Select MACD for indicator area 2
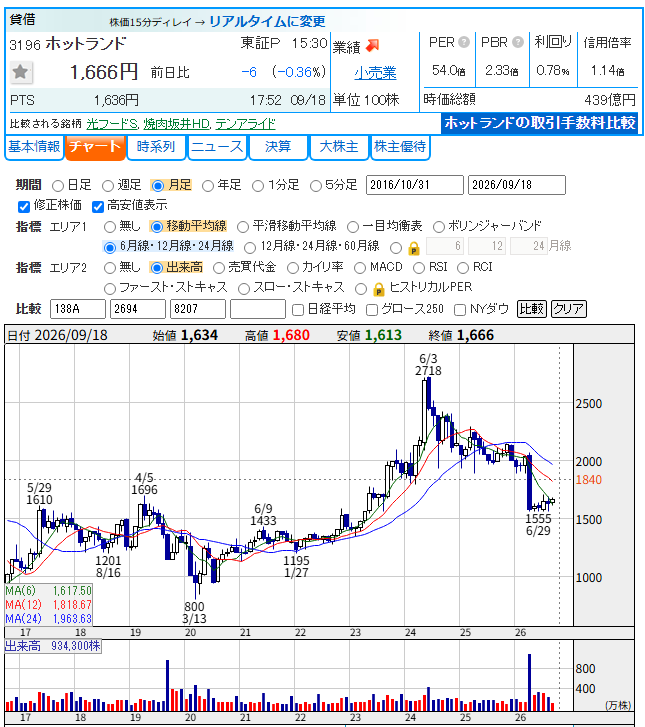This screenshot has height=727, width=645. [x=360, y=268]
